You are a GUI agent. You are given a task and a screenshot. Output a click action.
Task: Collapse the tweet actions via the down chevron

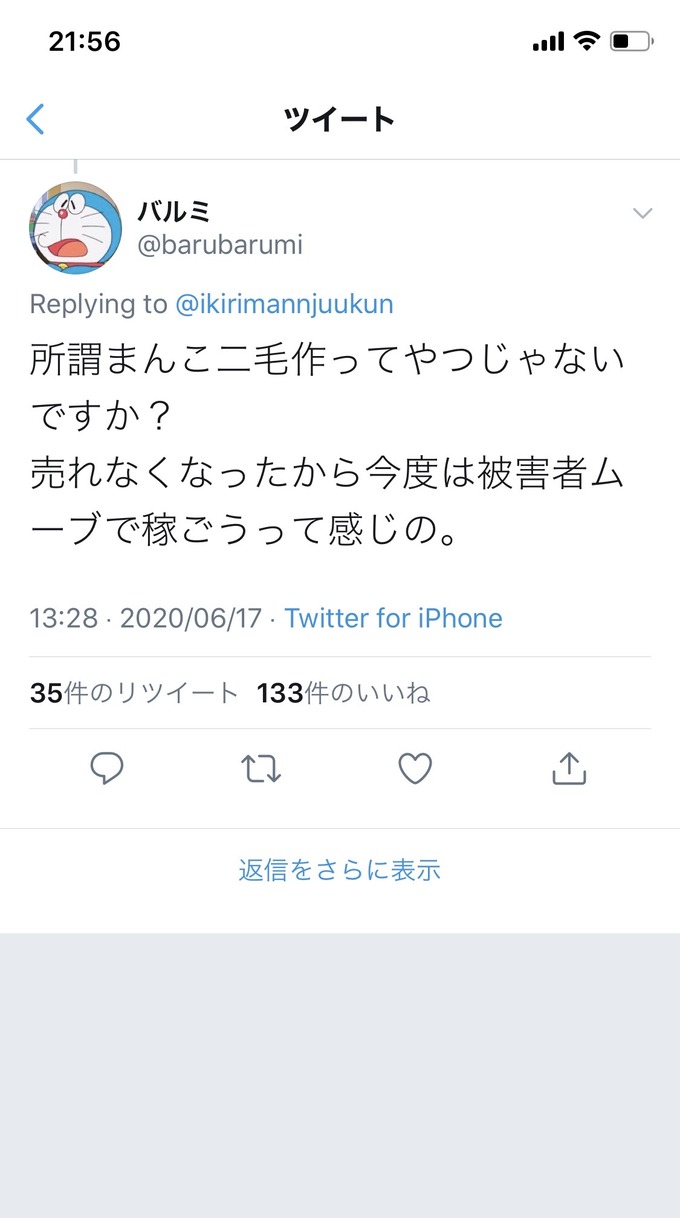[x=643, y=212]
